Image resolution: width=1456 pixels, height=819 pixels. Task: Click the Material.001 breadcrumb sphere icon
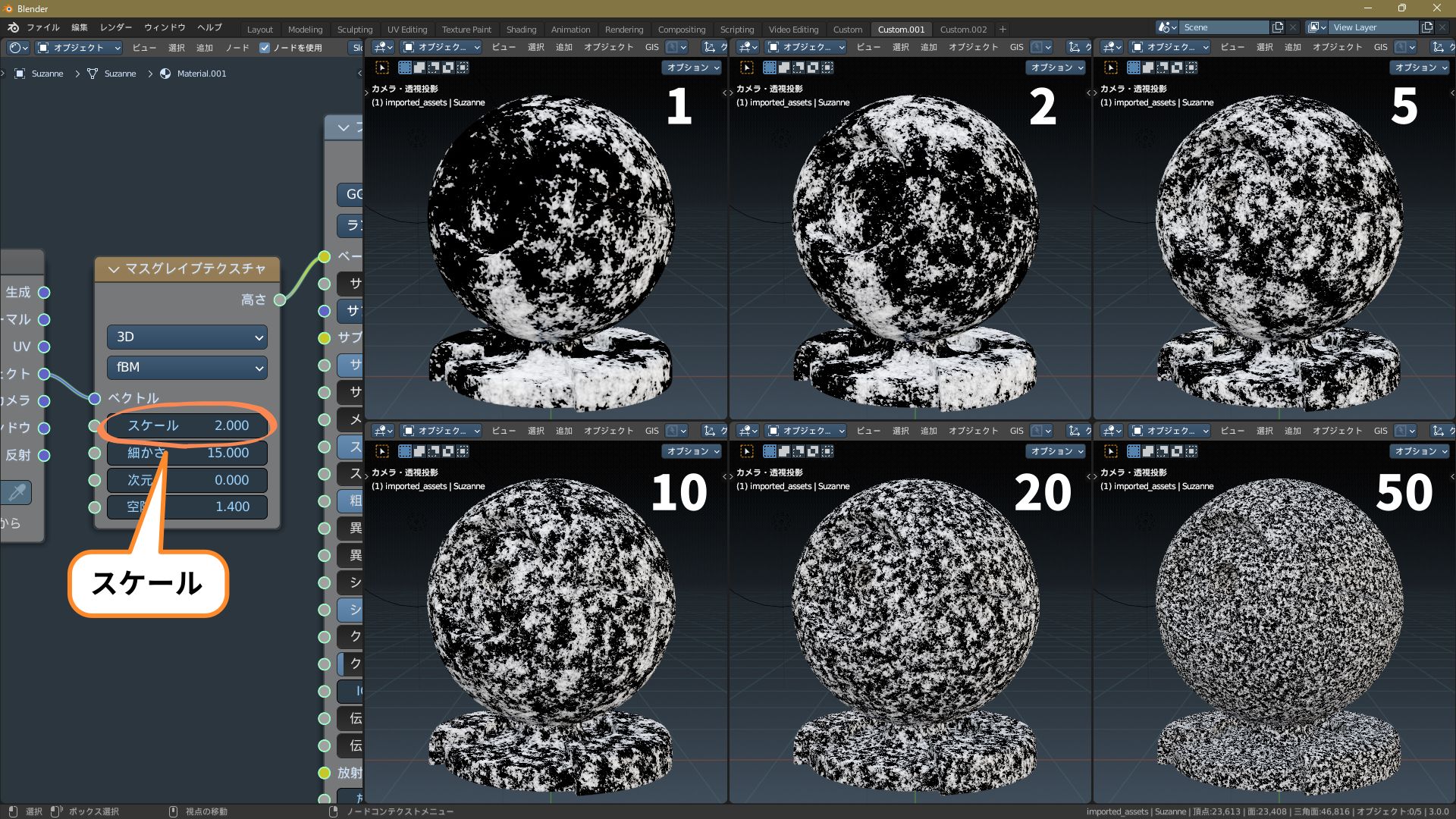coord(165,74)
